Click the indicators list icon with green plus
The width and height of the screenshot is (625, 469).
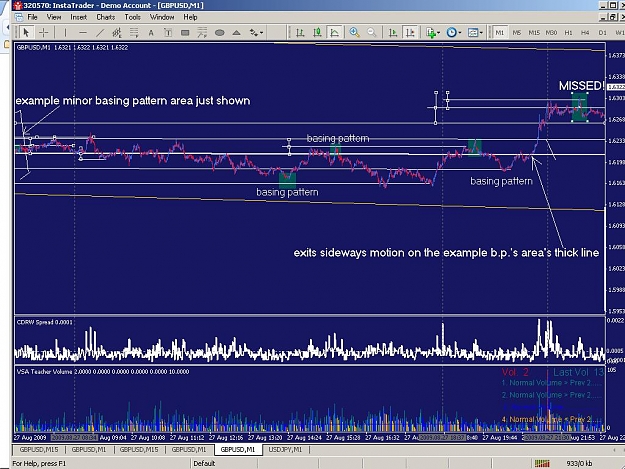click(x=430, y=33)
